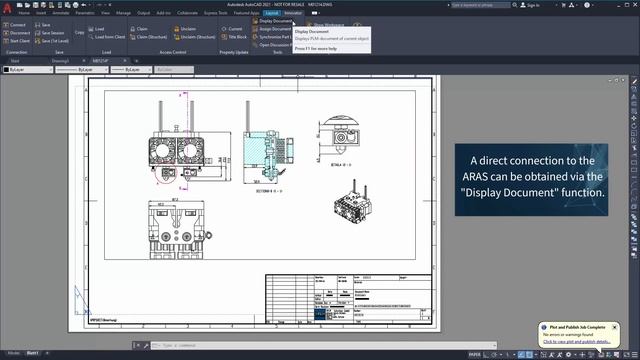This screenshot has width=640, height=360.
Task: Switch to the Model space tab
Action: [13, 353]
